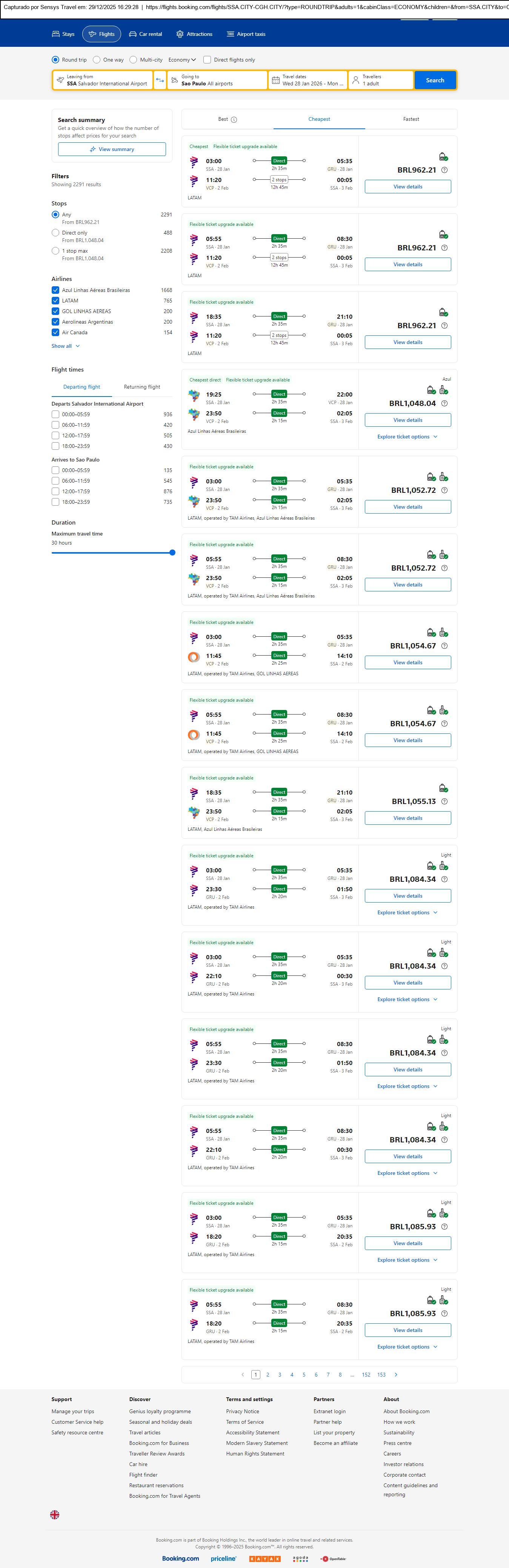Click the UK flag language icon in footer
The height and width of the screenshot is (1568, 509).
55,1514
